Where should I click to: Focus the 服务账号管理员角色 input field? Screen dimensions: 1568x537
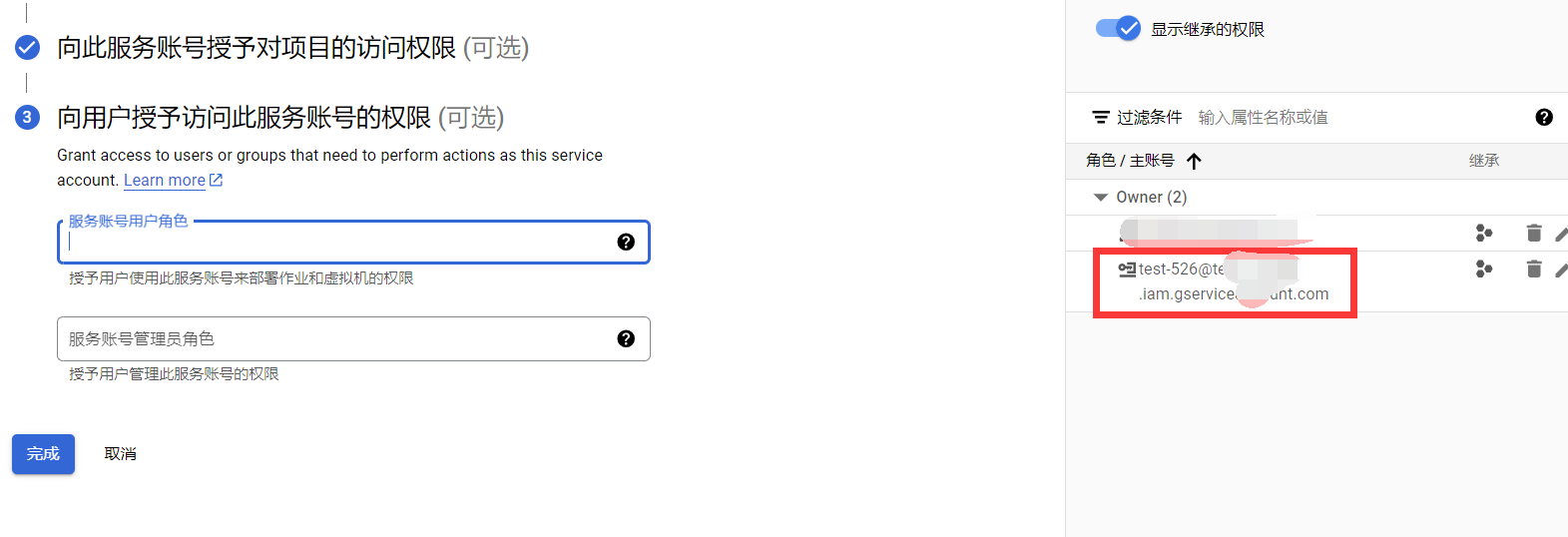(353, 338)
